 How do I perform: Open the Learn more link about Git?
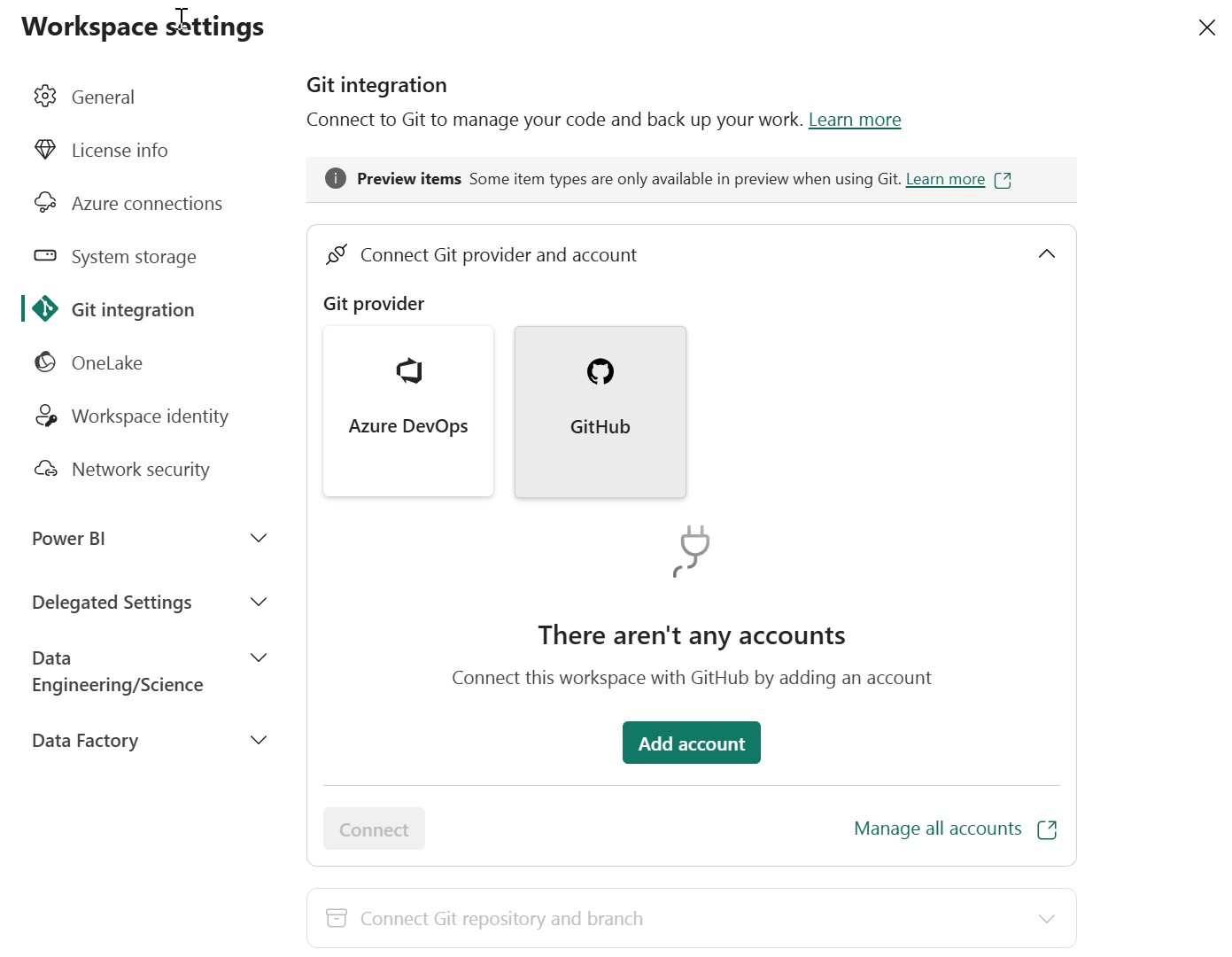pos(855,119)
